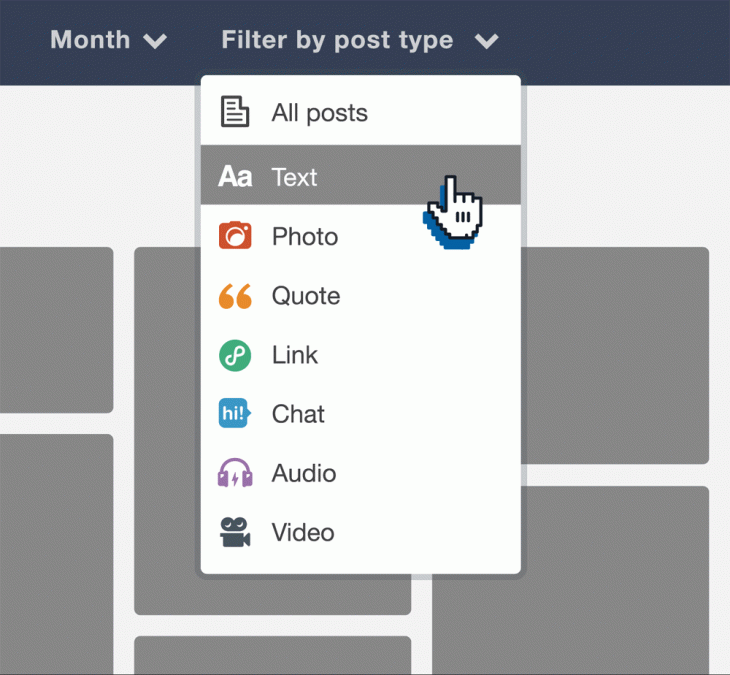Screen dimensions: 730x675
Task: Open the gray post thumbnail at top right
Action: [615, 355]
